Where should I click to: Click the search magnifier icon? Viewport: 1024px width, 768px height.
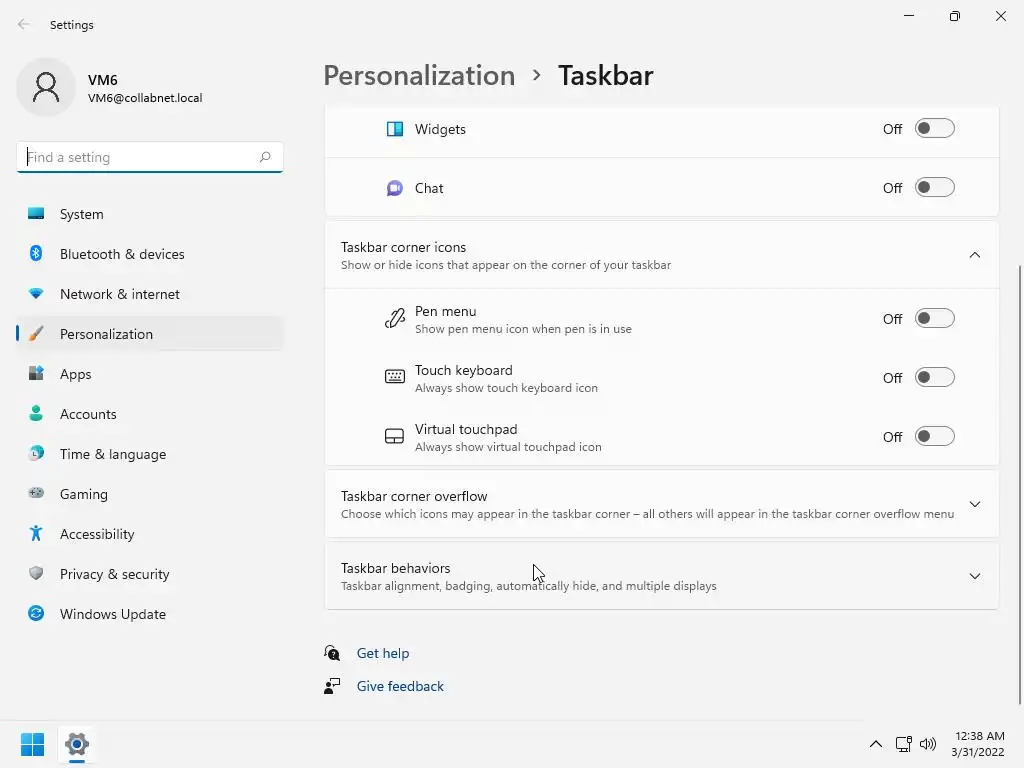(265, 157)
